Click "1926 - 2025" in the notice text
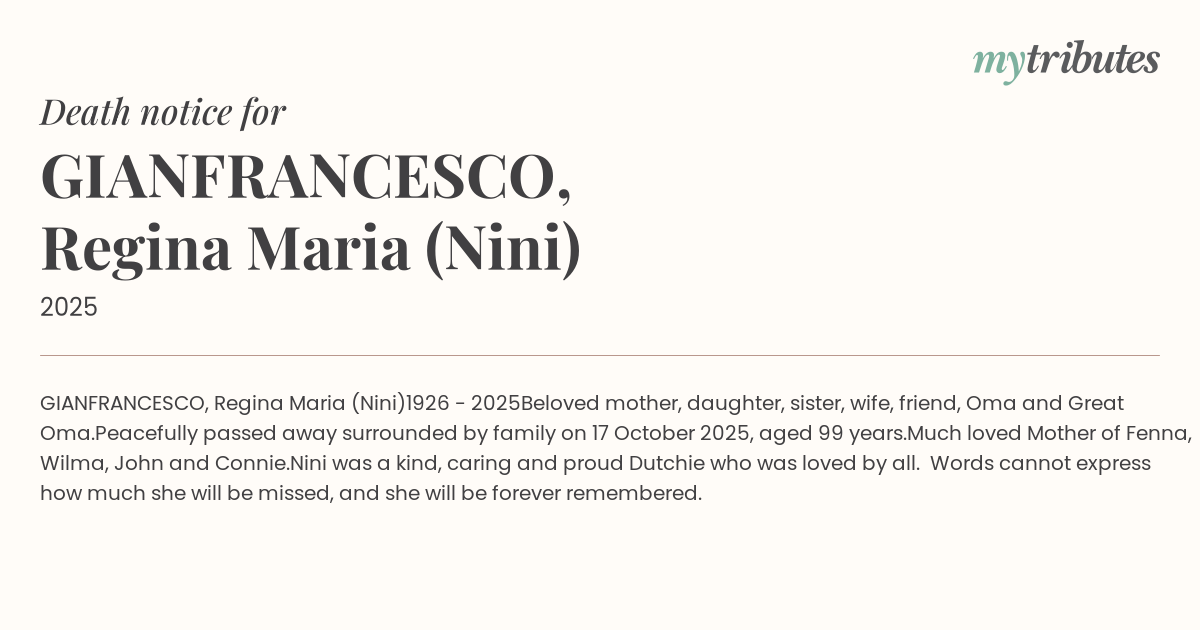The height and width of the screenshot is (630, 1200). 463,403
